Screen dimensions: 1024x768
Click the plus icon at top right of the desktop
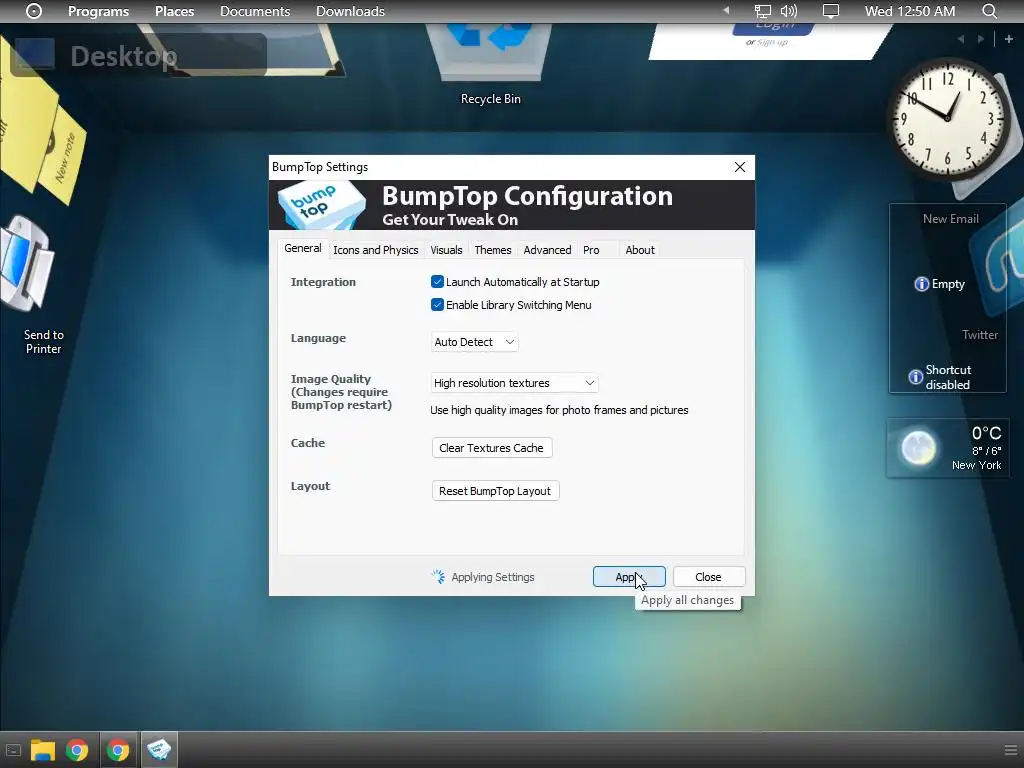tap(1009, 39)
